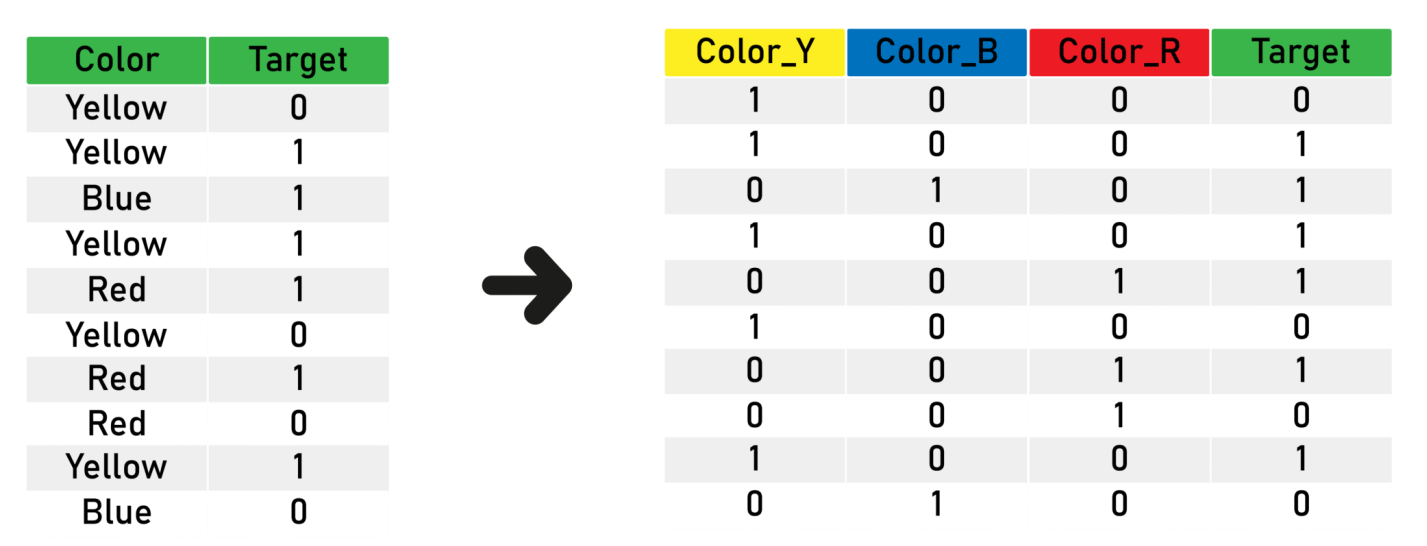The height and width of the screenshot is (546, 1427).
Task: Select the first Yellow cell in Color column
Action: (x=117, y=107)
